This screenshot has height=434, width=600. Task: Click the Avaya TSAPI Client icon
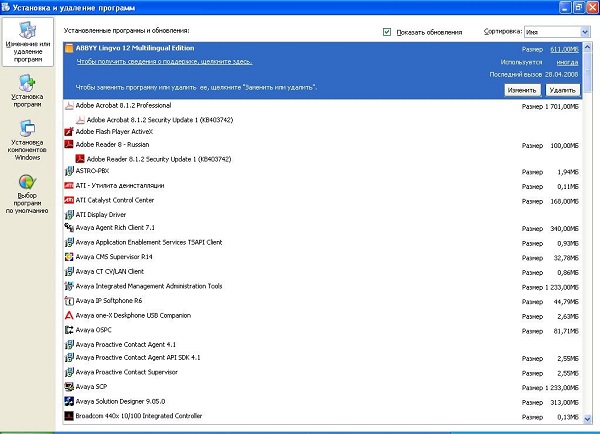[x=69, y=242]
